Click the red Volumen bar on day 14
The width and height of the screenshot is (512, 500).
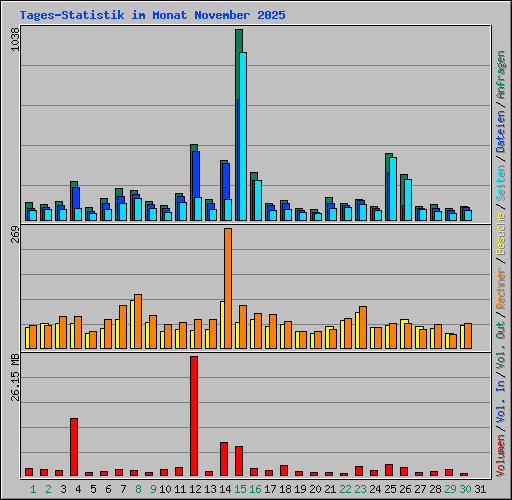[224, 459]
